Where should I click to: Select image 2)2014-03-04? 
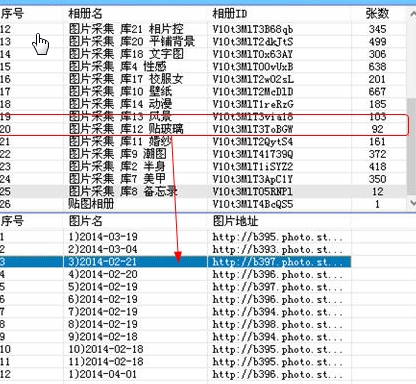click(x=103, y=249)
